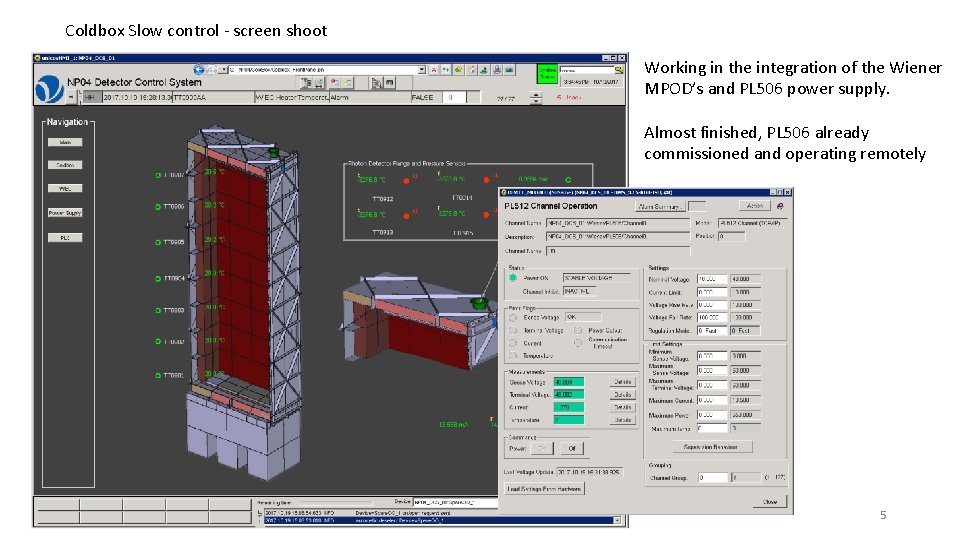The width and height of the screenshot is (960, 540).
Task: Click the alarm row stepper arrows
Action: click(535, 97)
